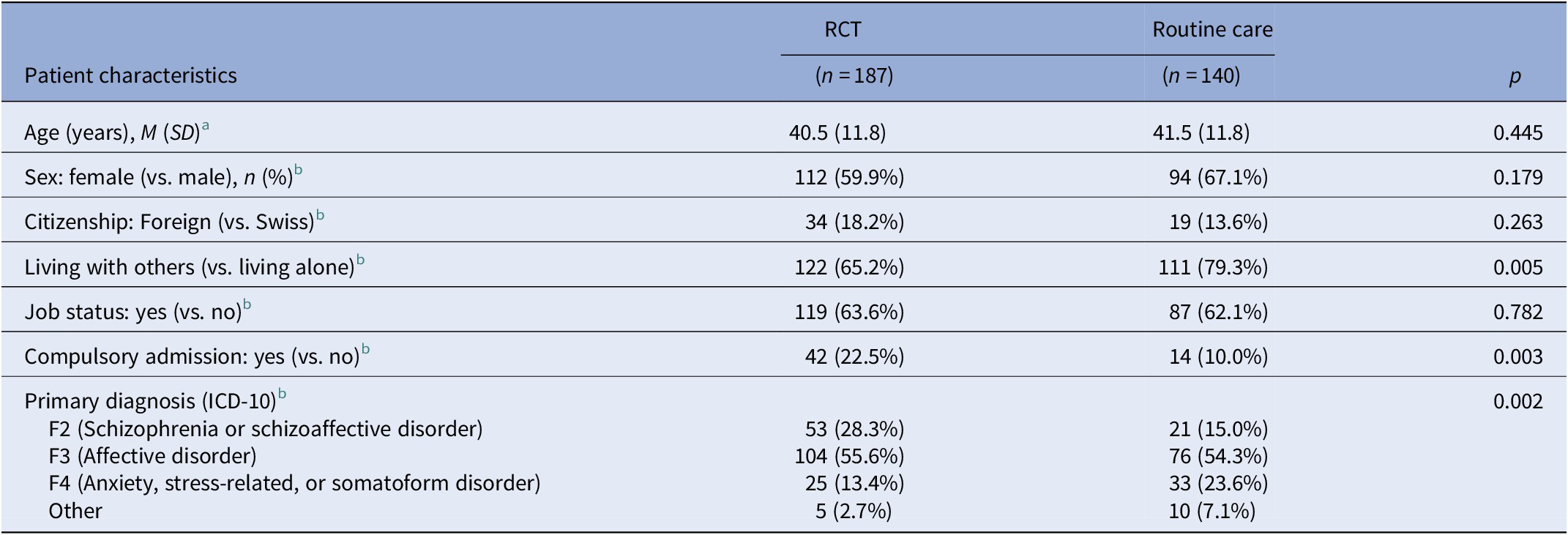Screen dimensions: 1568x535
Task: Select the 'Other' diagnosis row label
Action: (x=75, y=510)
